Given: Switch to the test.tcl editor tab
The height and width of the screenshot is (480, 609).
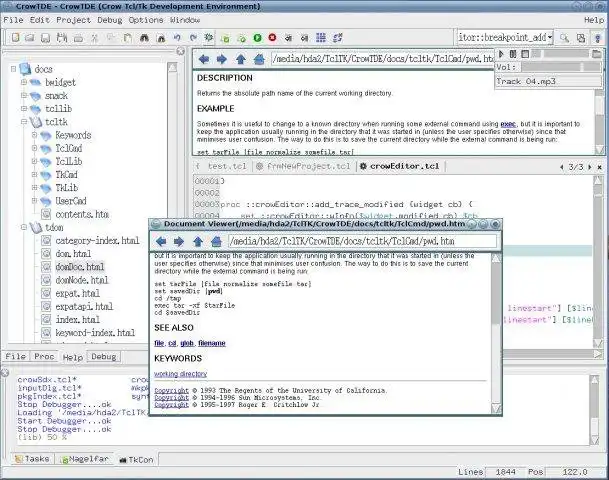Looking at the screenshot, I should point(227,167).
